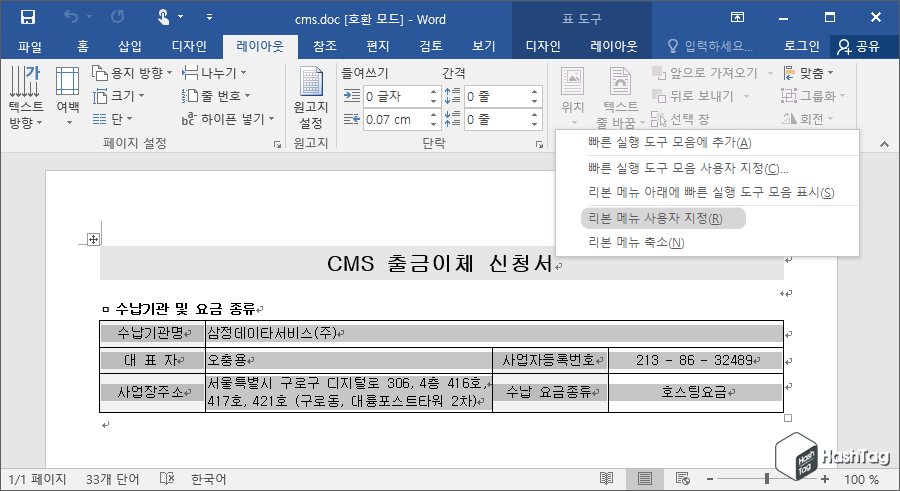This screenshot has width=900, height=491.
Task: Click zoom out minus button
Action: (x=710, y=479)
